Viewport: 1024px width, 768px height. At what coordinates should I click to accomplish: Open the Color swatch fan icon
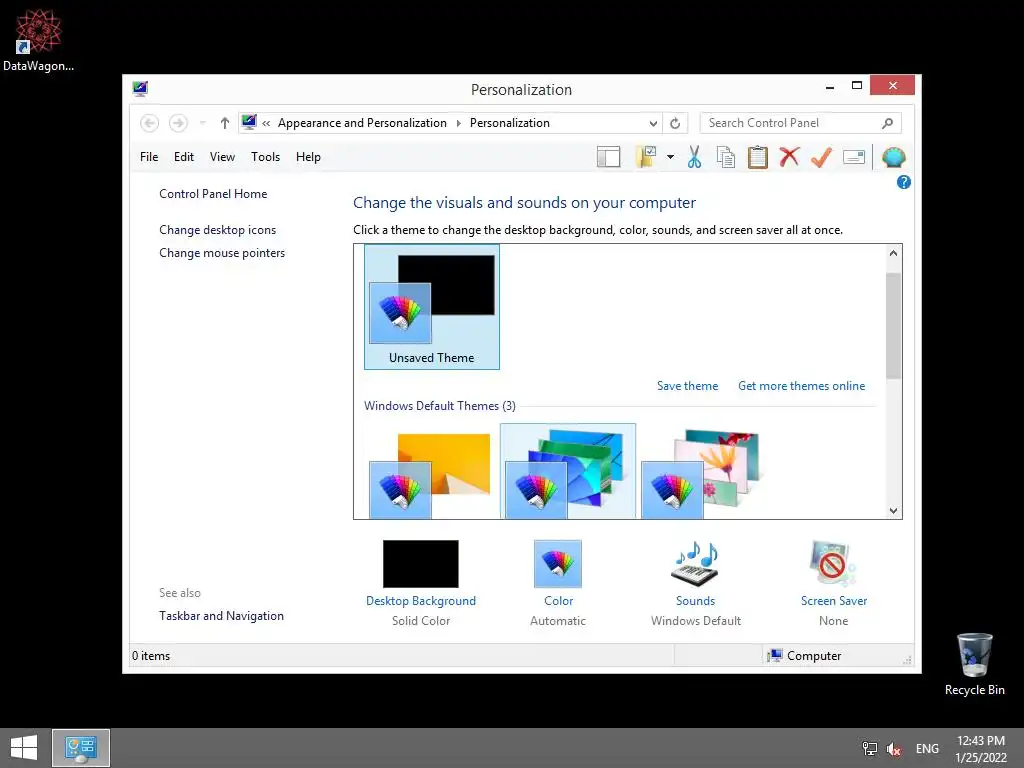point(558,564)
